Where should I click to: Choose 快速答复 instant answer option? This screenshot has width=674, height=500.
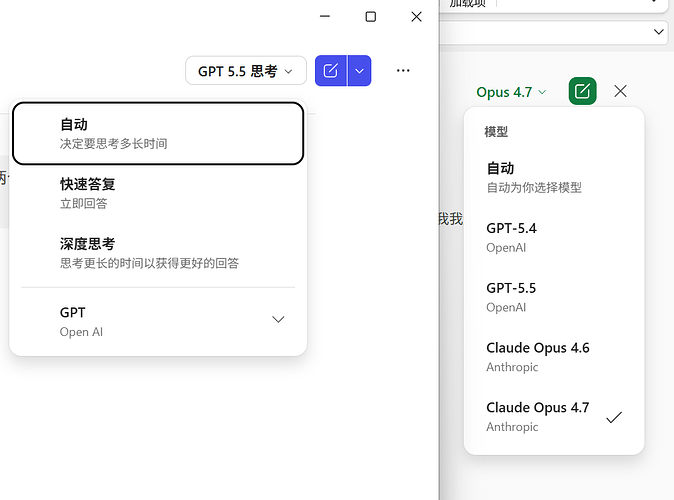point(158,193)
